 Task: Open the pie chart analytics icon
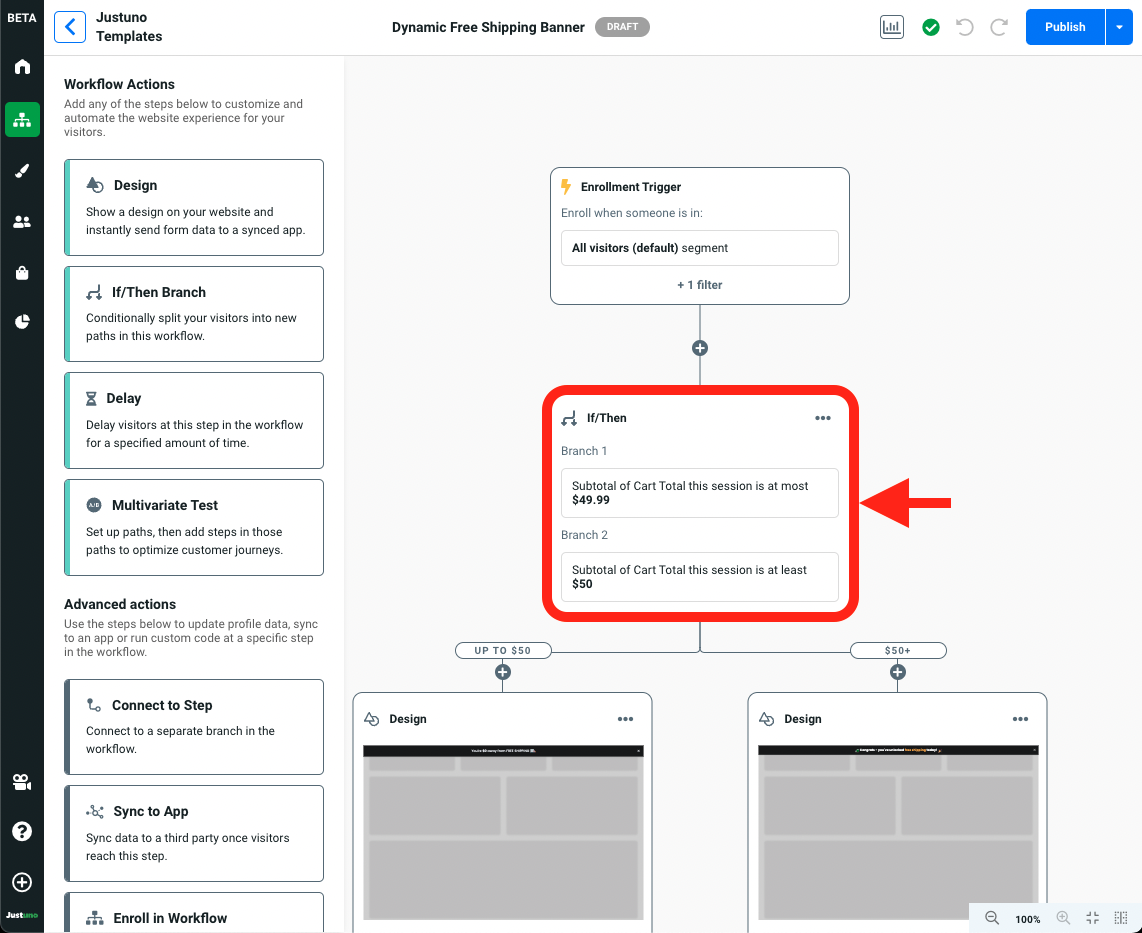22,321
